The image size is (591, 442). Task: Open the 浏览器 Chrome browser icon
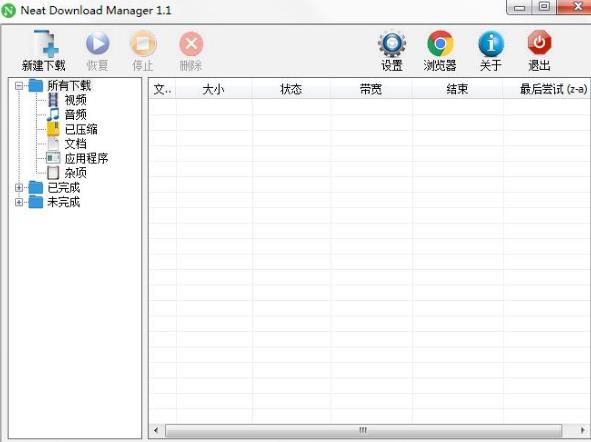(x=440, y=43)
